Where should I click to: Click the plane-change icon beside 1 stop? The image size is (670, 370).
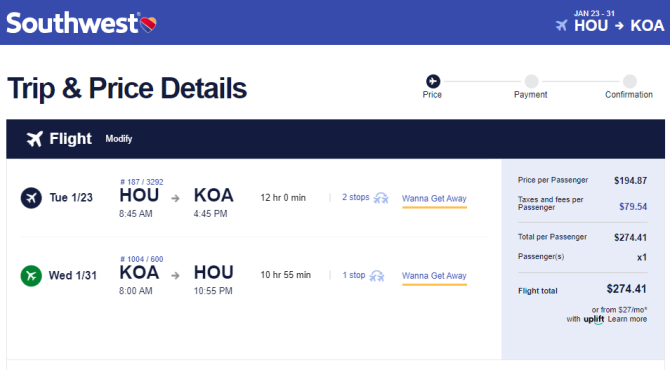point(377,276)
